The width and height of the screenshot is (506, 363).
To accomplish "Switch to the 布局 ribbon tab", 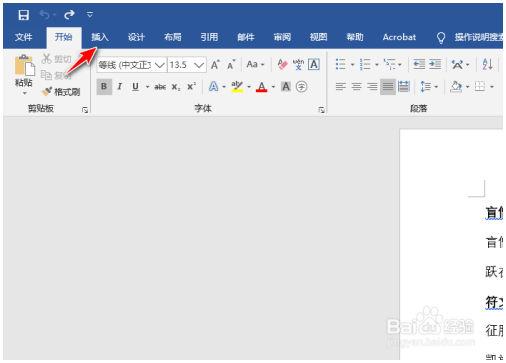I will (x=173, y=37).
